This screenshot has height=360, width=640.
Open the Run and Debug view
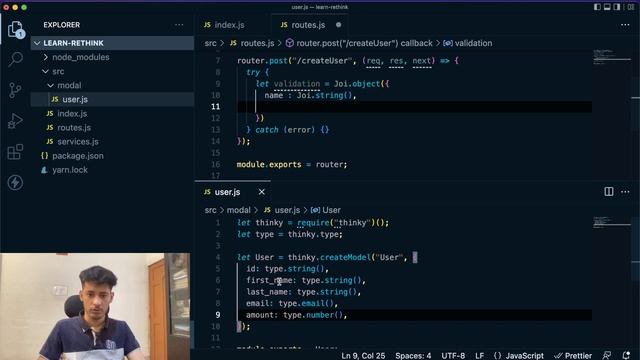(16, 121)
